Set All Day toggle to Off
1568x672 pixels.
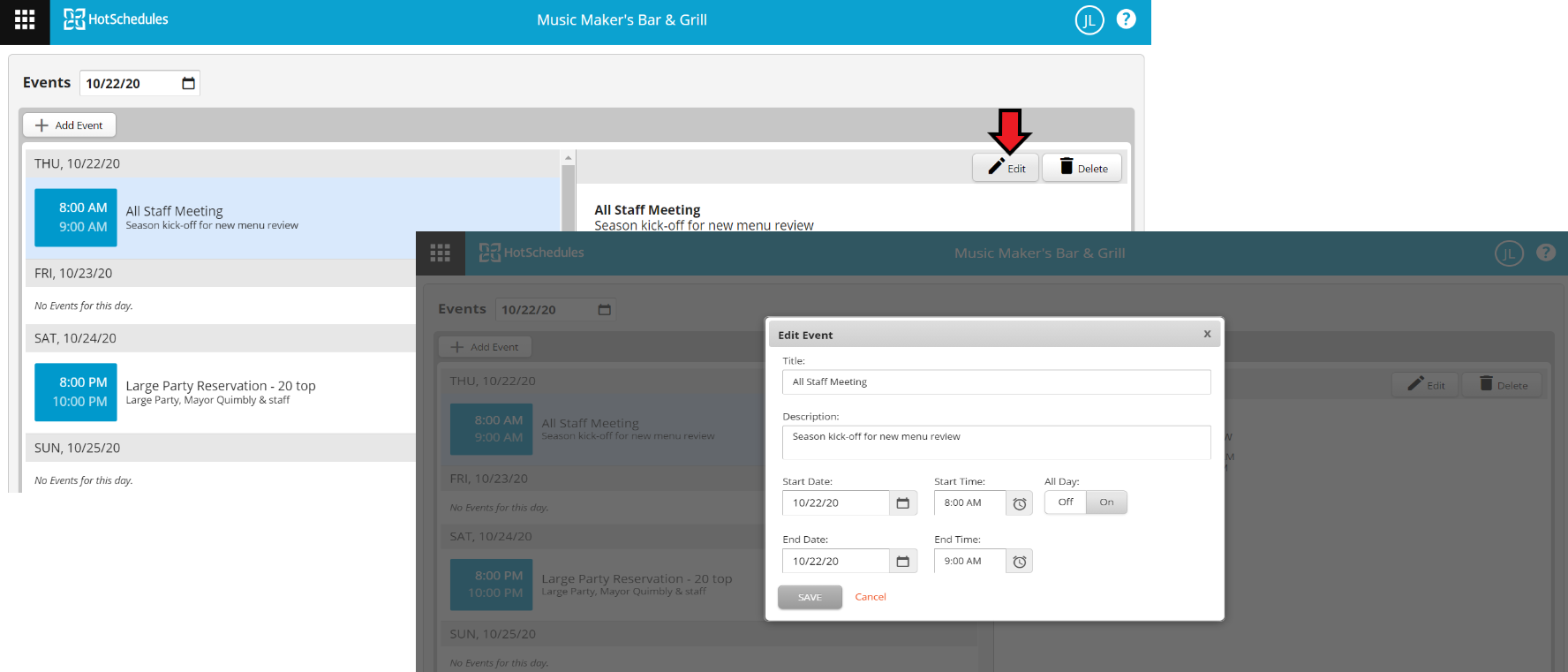pos(1066,502)
